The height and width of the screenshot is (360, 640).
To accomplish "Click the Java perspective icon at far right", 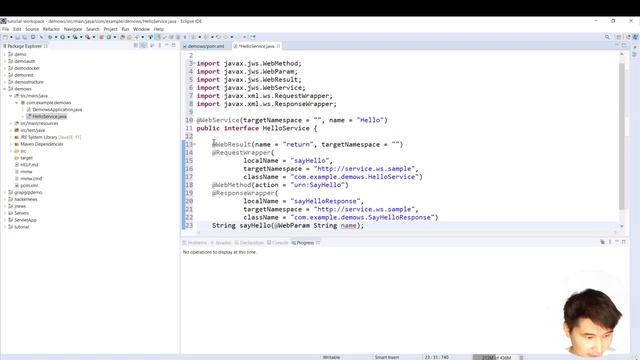I will 635,37.
